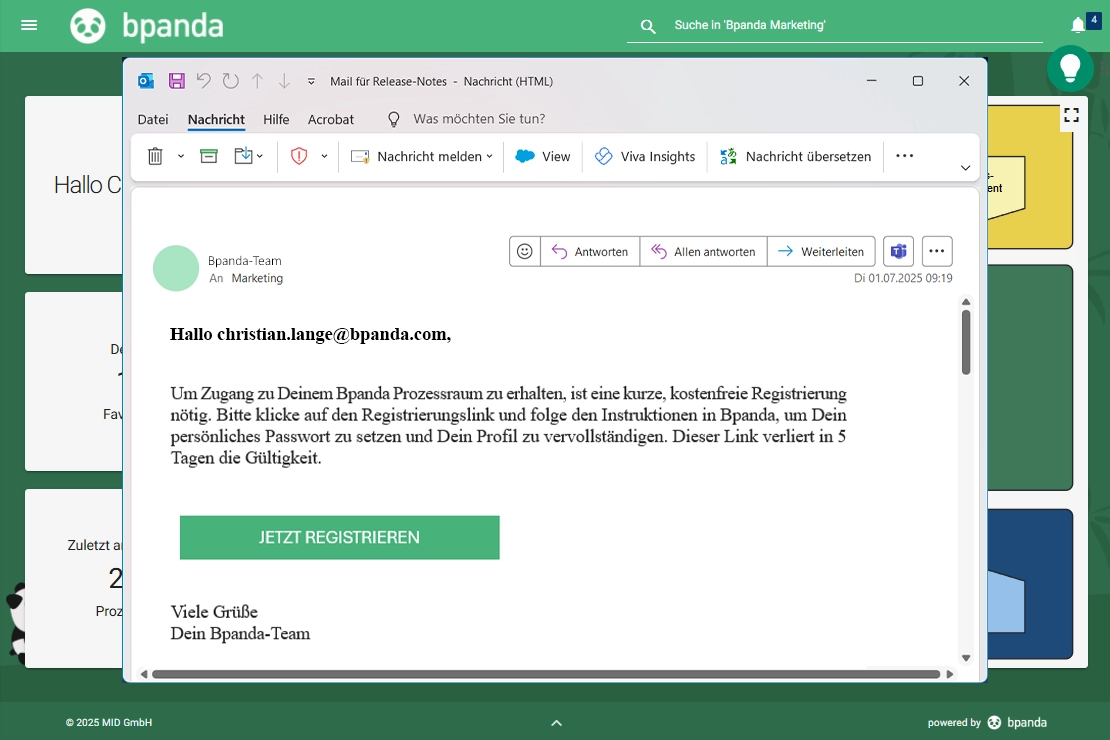Viewport: 1110px width, 740px height.
Task: Save the message with the disk icon
Action: point(177,81)
